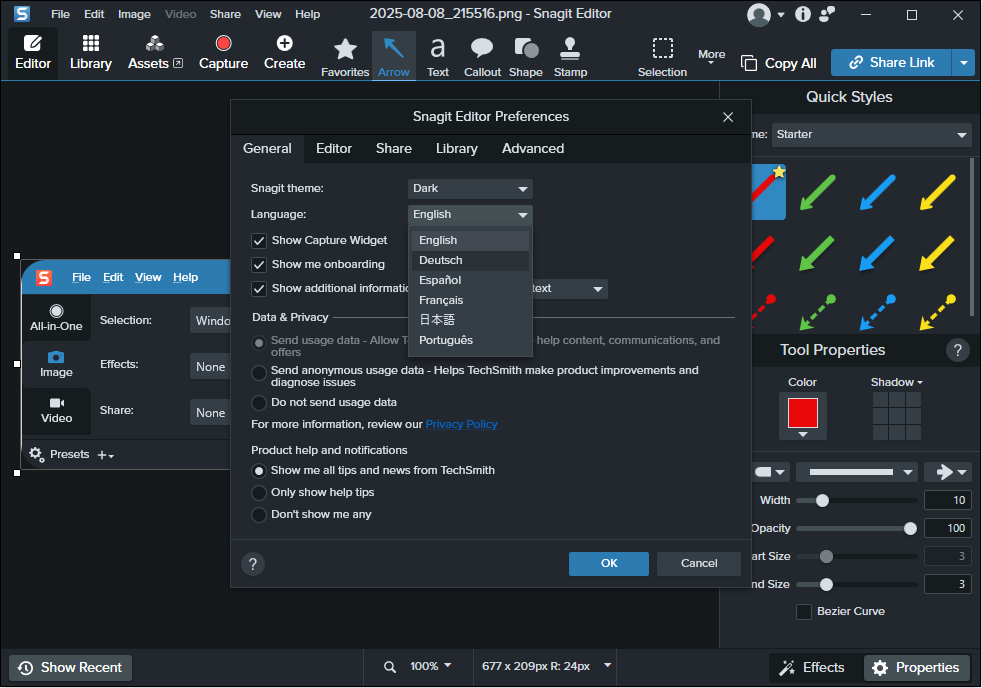Image resolution: width=982 pixels, height=688 pixels.
Task: Open the Library tab in Preferences
Action: click(x=457, y=149)
